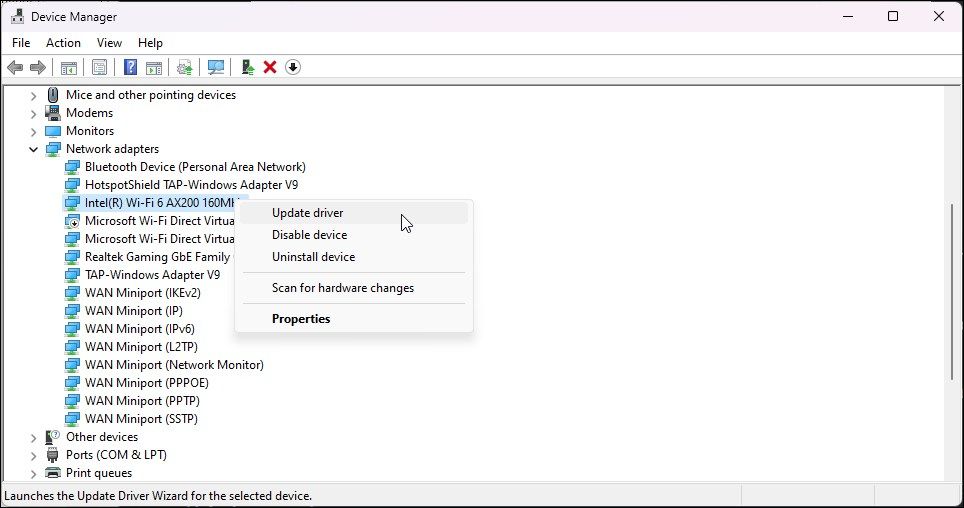Click the Mice and other pointing devices icon
The height and width of the screenshot is (508, 964).
pyautogui.click(x=53, y=95)
